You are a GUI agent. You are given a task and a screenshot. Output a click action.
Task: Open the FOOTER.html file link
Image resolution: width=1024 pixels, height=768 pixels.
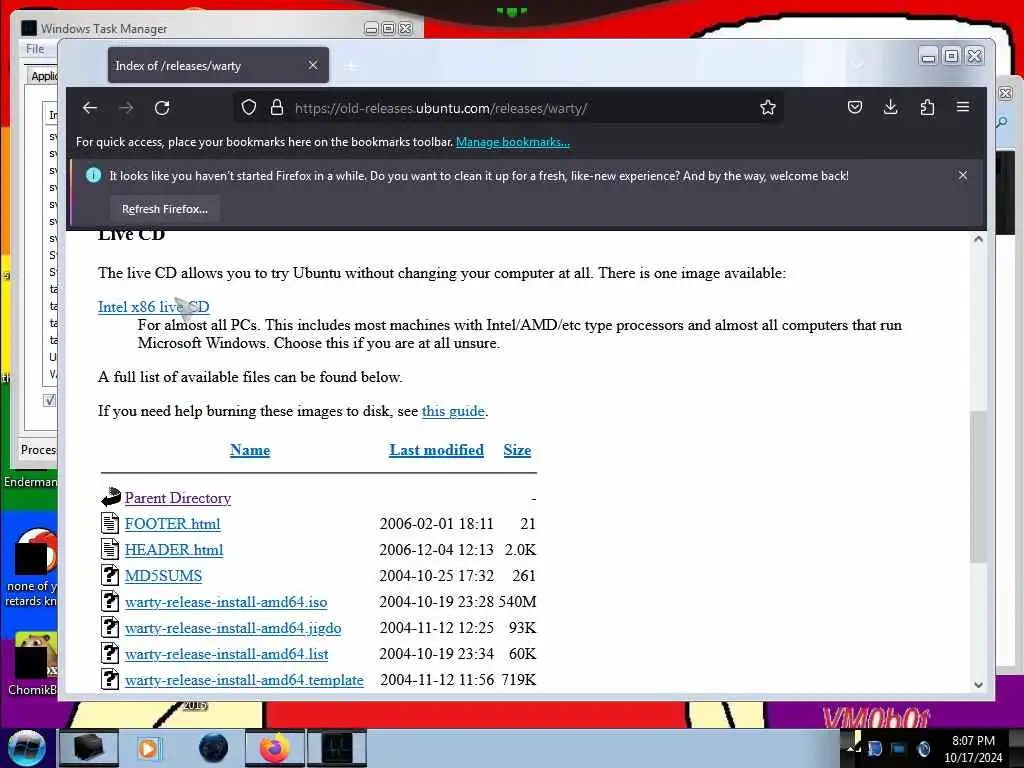[172, 524]
